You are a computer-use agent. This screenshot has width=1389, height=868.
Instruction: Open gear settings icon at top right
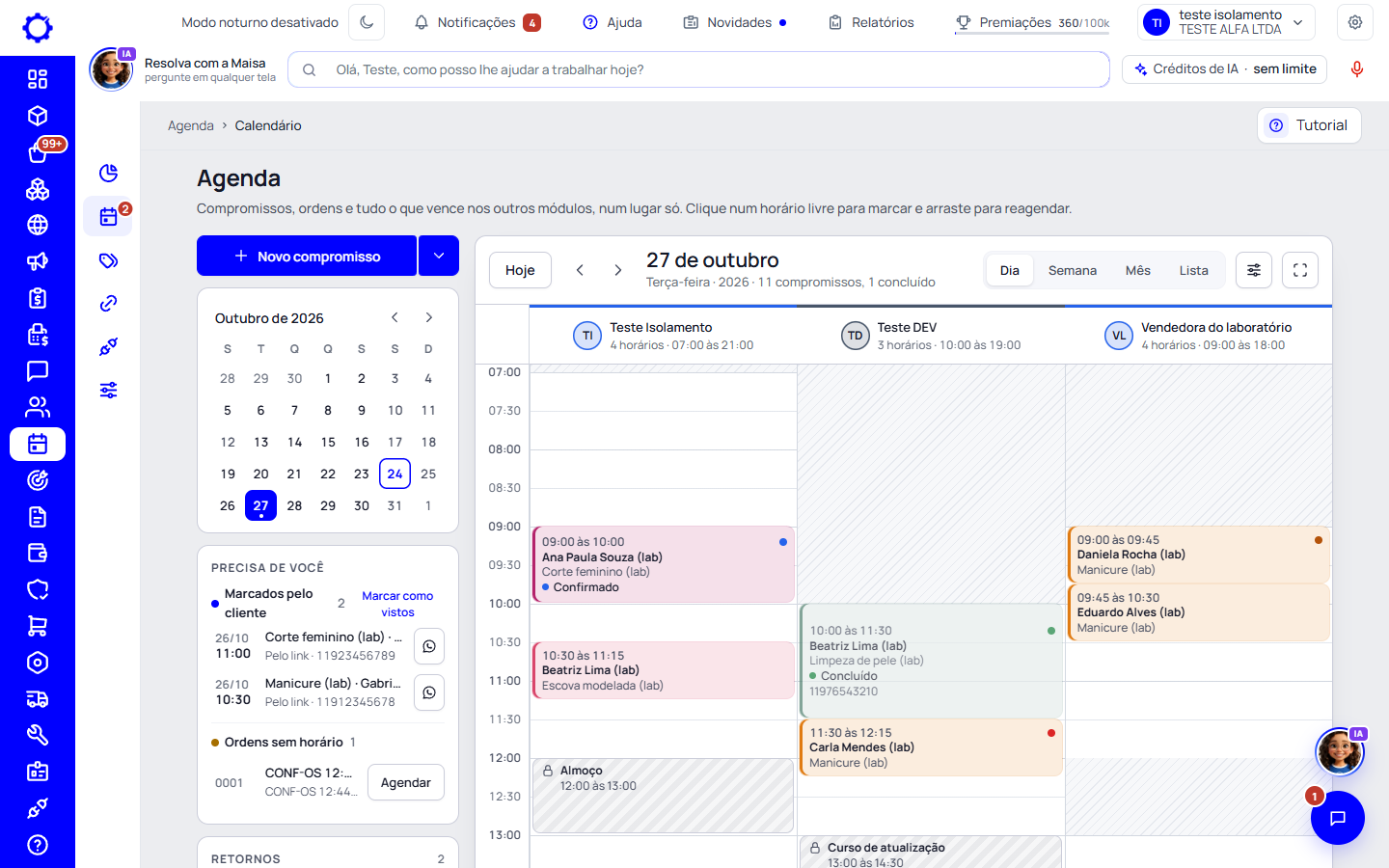[x=1355, y=22]
